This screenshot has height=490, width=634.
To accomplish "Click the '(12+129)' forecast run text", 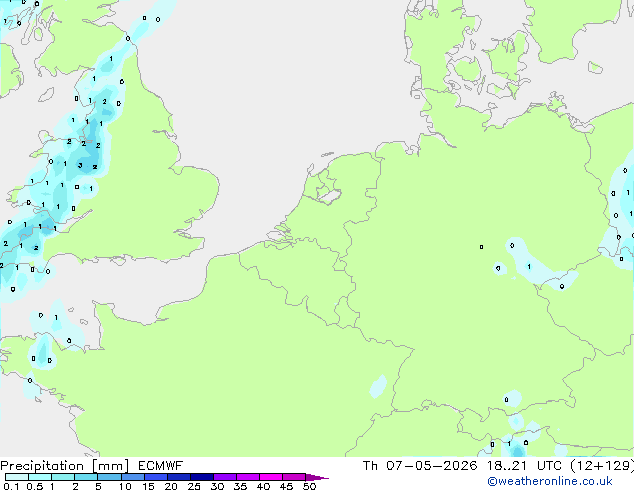I will tap(602, 466).
